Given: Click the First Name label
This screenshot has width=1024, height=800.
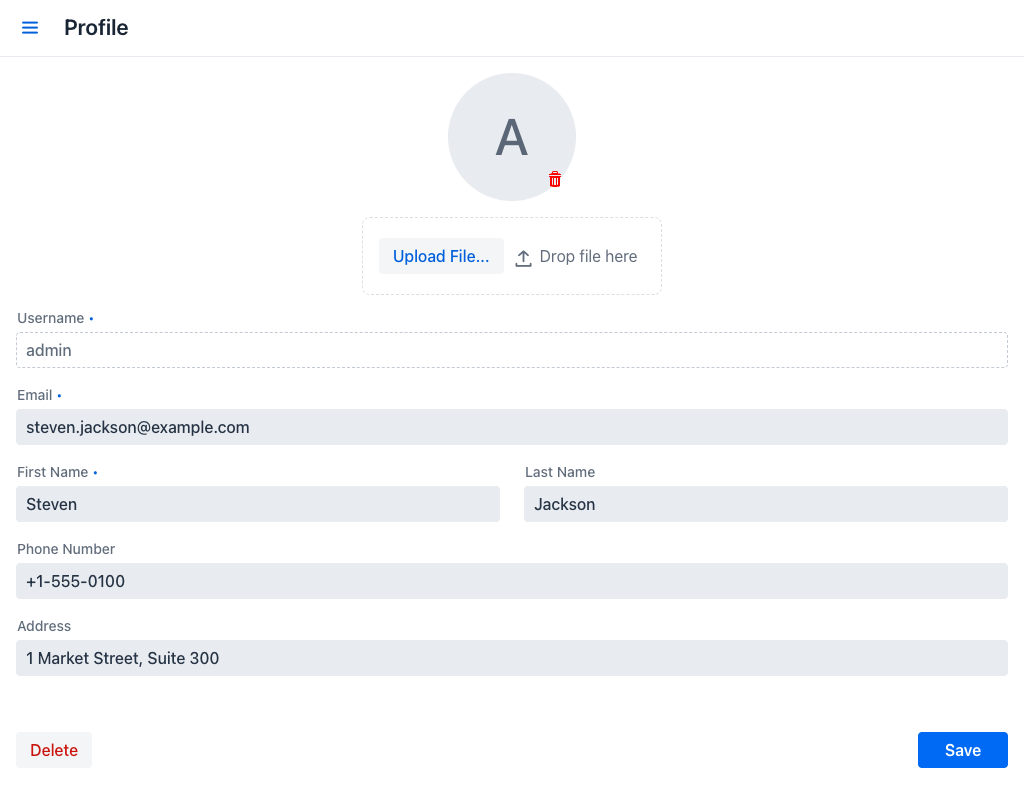Looking at the screenshot, I should (x=52, y=472).
